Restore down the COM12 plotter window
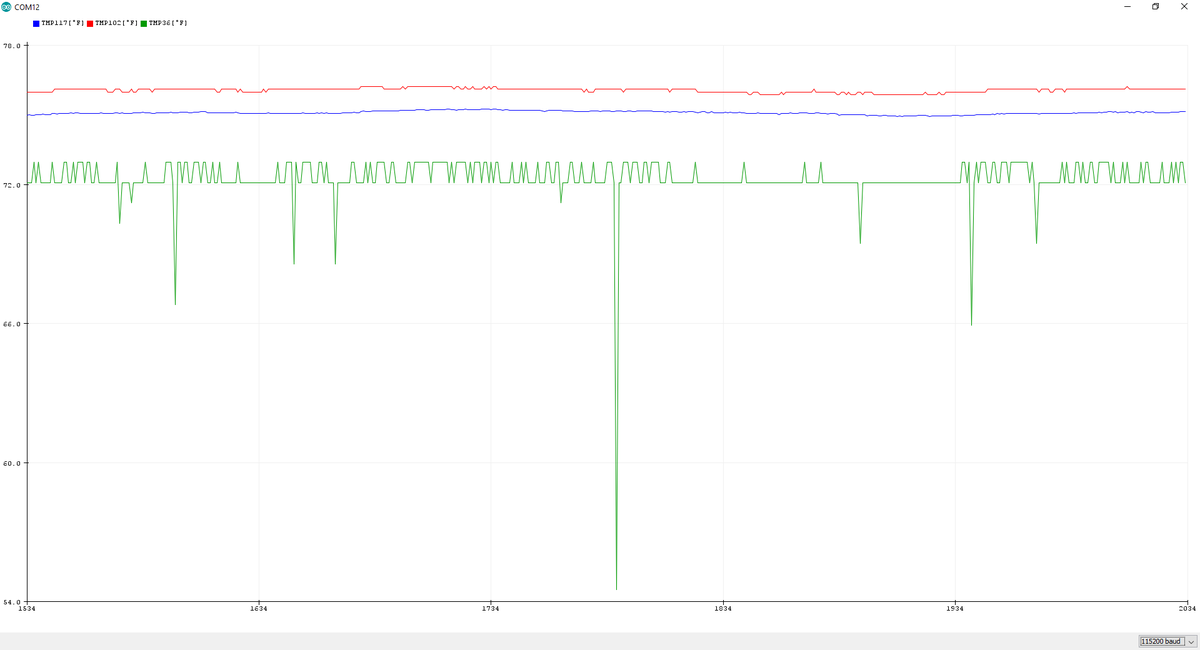1200x650 pixels. (x=1155, y=7)
